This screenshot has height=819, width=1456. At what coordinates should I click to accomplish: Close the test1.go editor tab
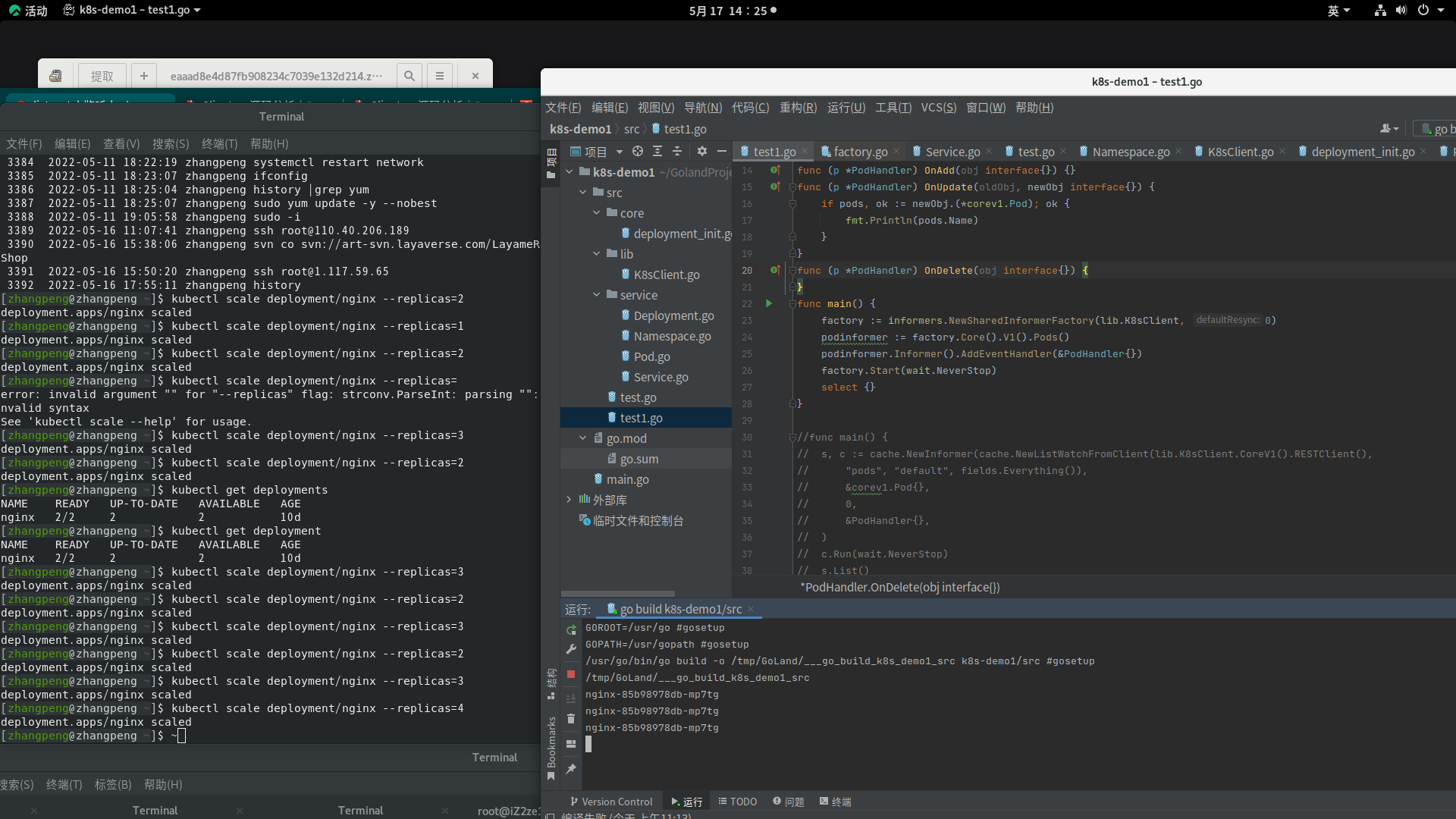805,152
